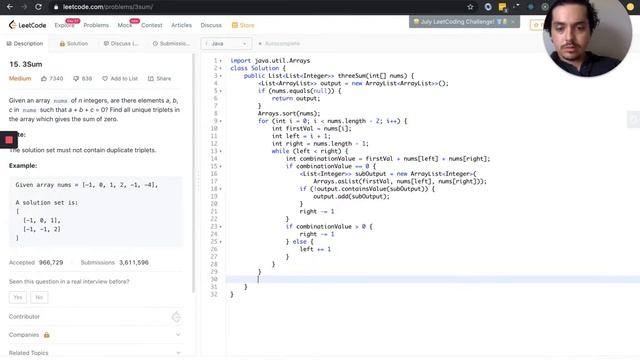Click the Contributor avatar icon
640x360 pixels.
click(x=176, y=317)
